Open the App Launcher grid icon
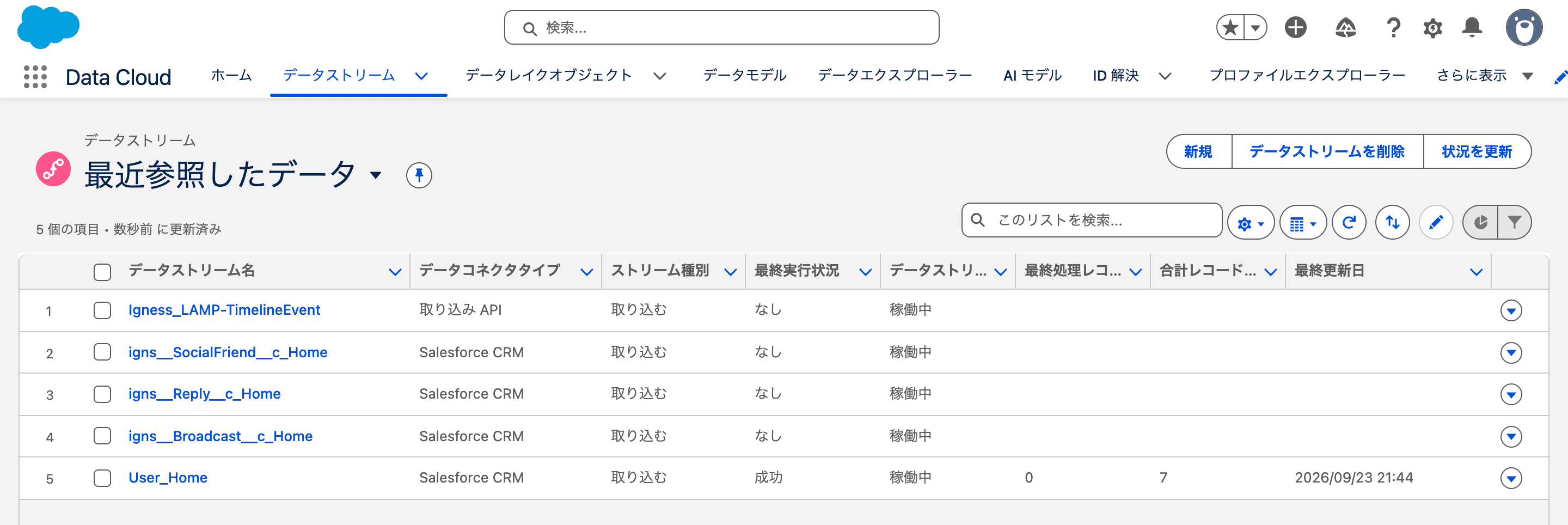Viewport: 1568px width, 525px height. point(35,77)
